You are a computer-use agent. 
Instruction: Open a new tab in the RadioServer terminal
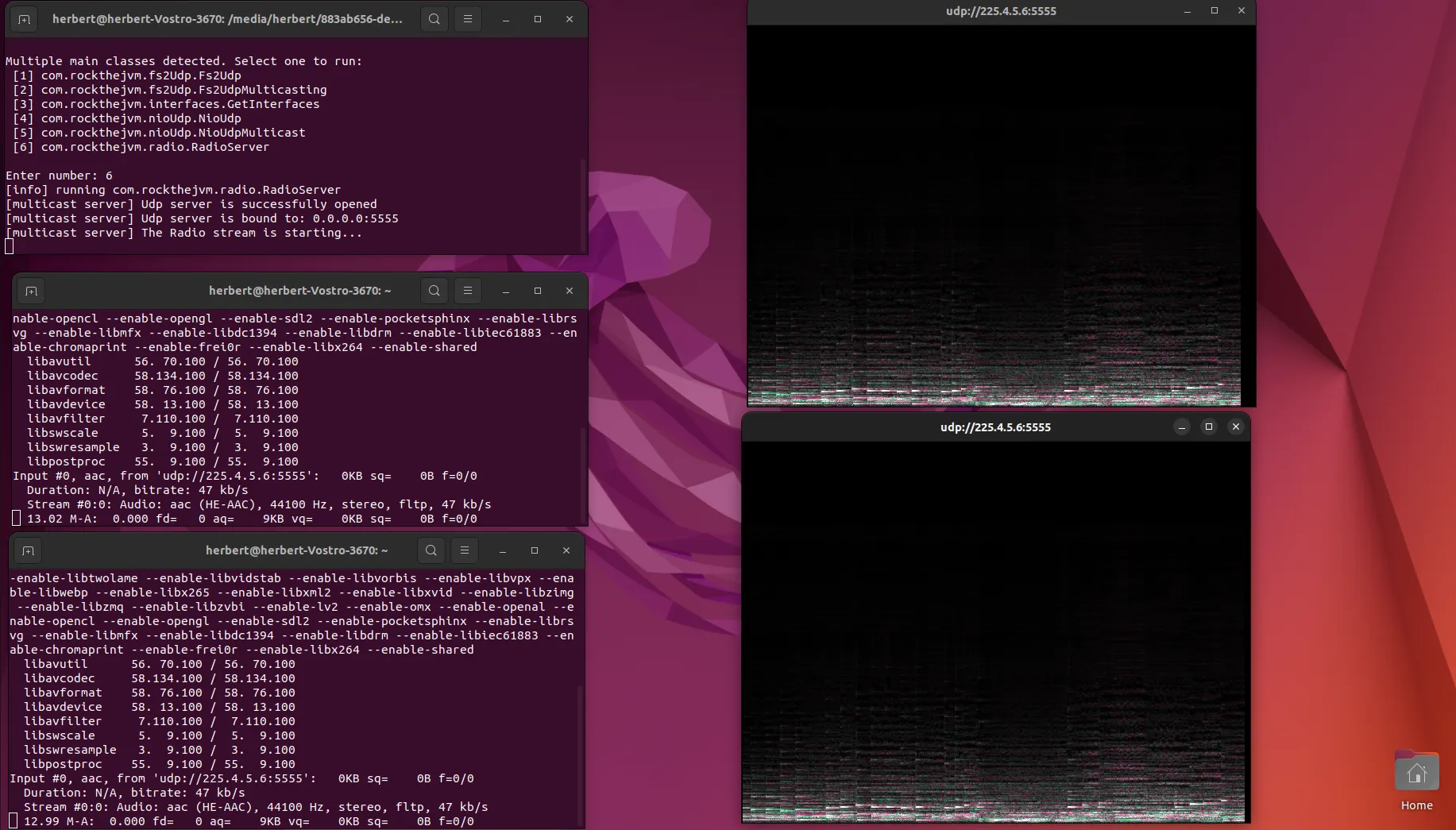pyautogui.click(x=24, y=18)
